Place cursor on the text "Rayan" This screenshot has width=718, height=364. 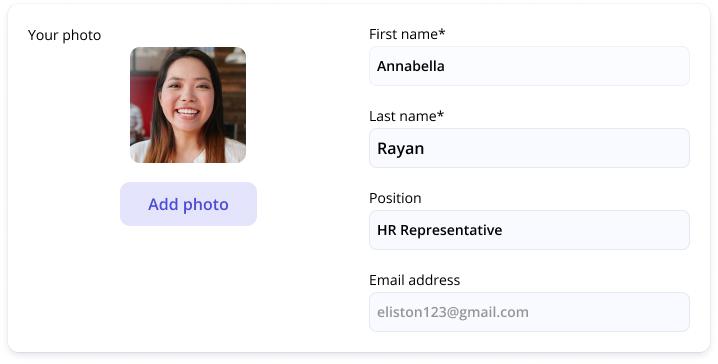click(x=401, y=148)
